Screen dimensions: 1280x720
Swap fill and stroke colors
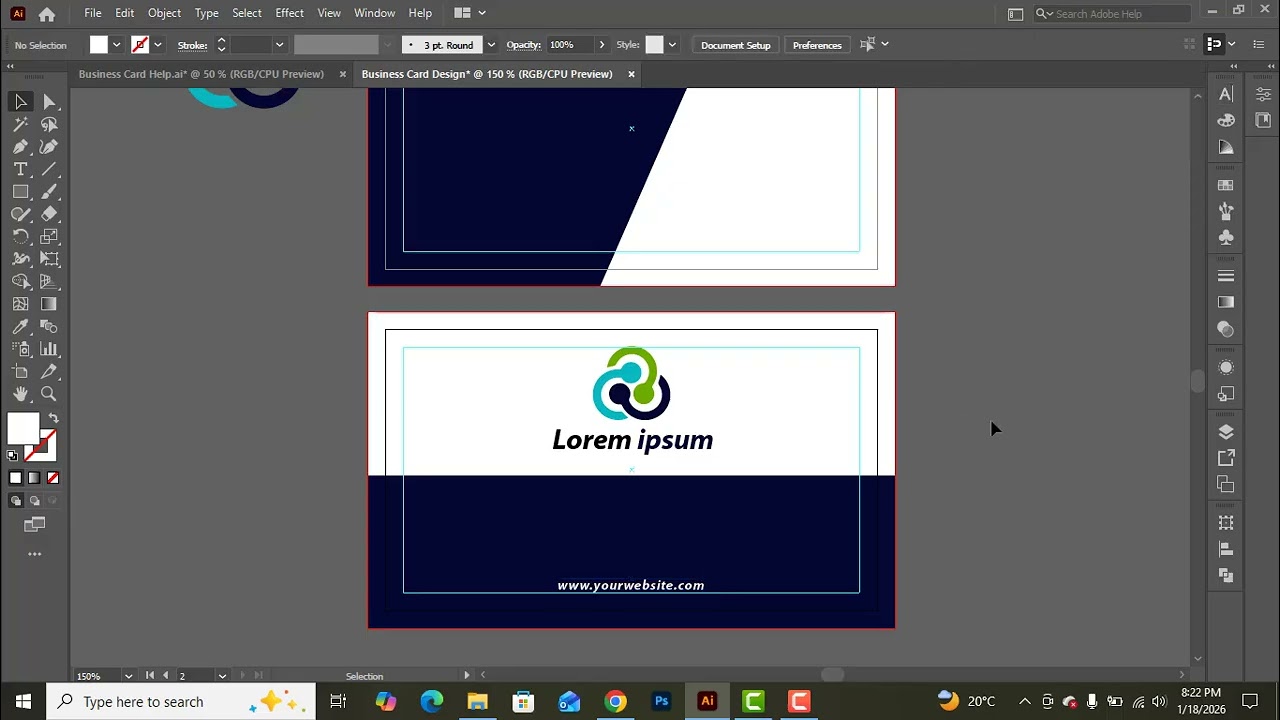click(53, 418)
